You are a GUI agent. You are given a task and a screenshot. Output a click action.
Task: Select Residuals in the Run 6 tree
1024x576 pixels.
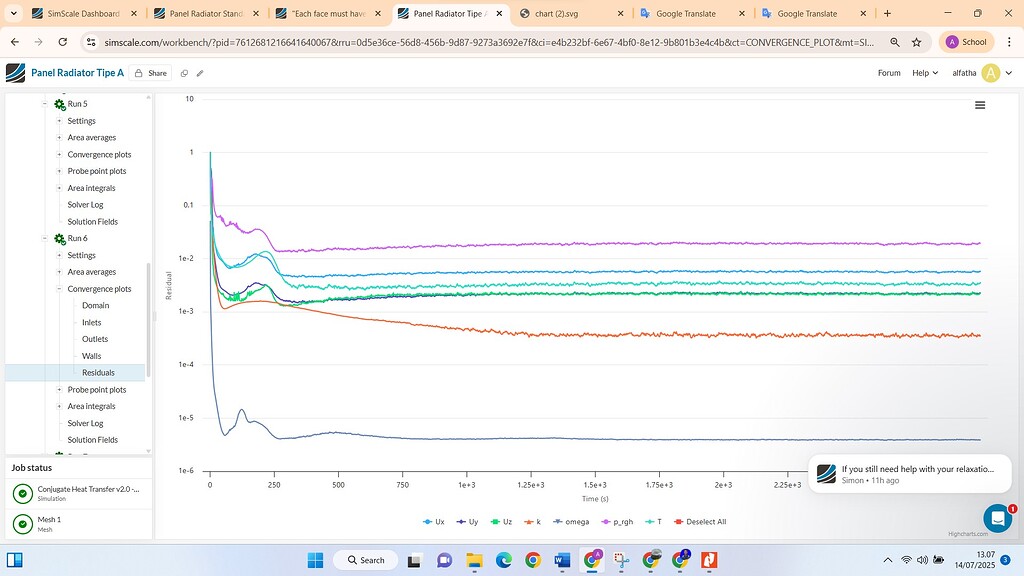99,372
